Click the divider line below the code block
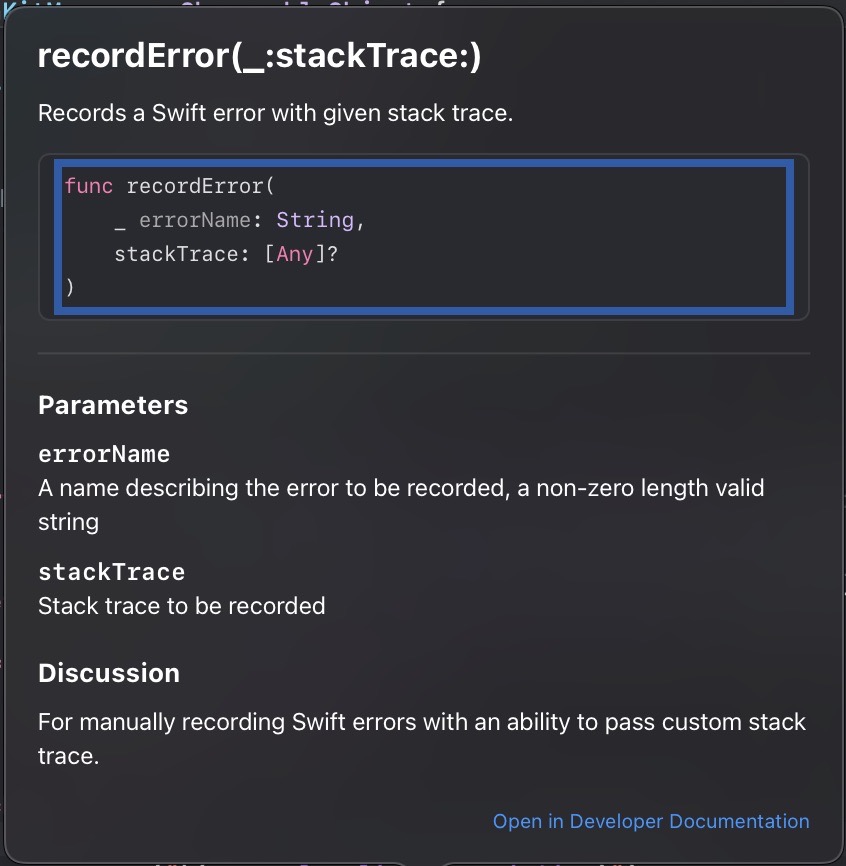 [x=423, y=352]
